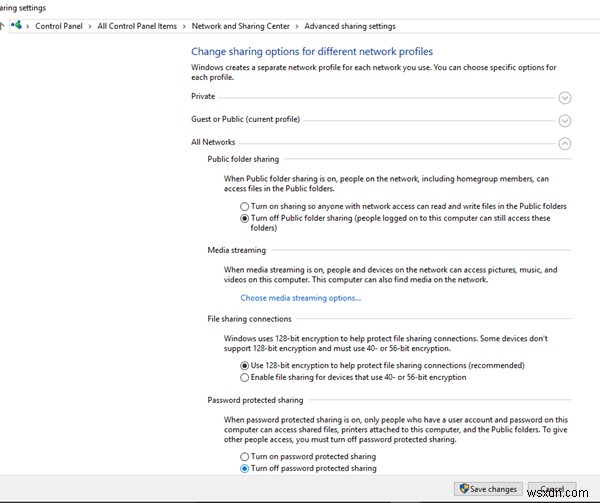This screenshot has width=600, height=503.
Task: Click the Media streaming heading
Action: pyautogui.click(x=236, y=250)
